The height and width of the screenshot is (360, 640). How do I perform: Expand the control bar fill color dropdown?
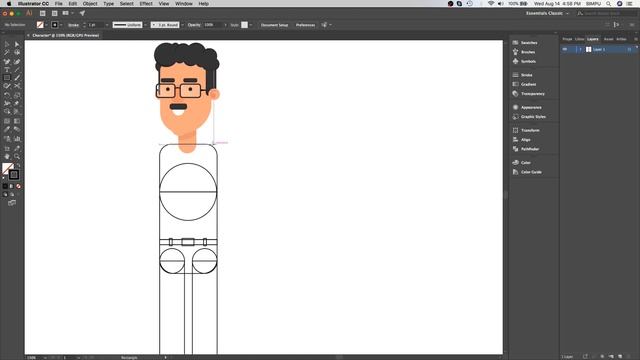pyautogui.click(x=46, y=25)
